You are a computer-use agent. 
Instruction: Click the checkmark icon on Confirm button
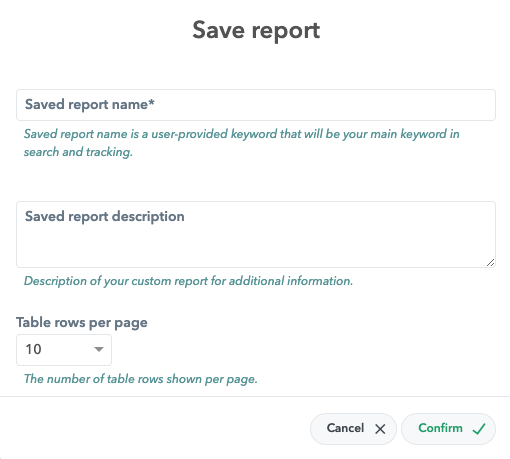(x=479, y=429)
